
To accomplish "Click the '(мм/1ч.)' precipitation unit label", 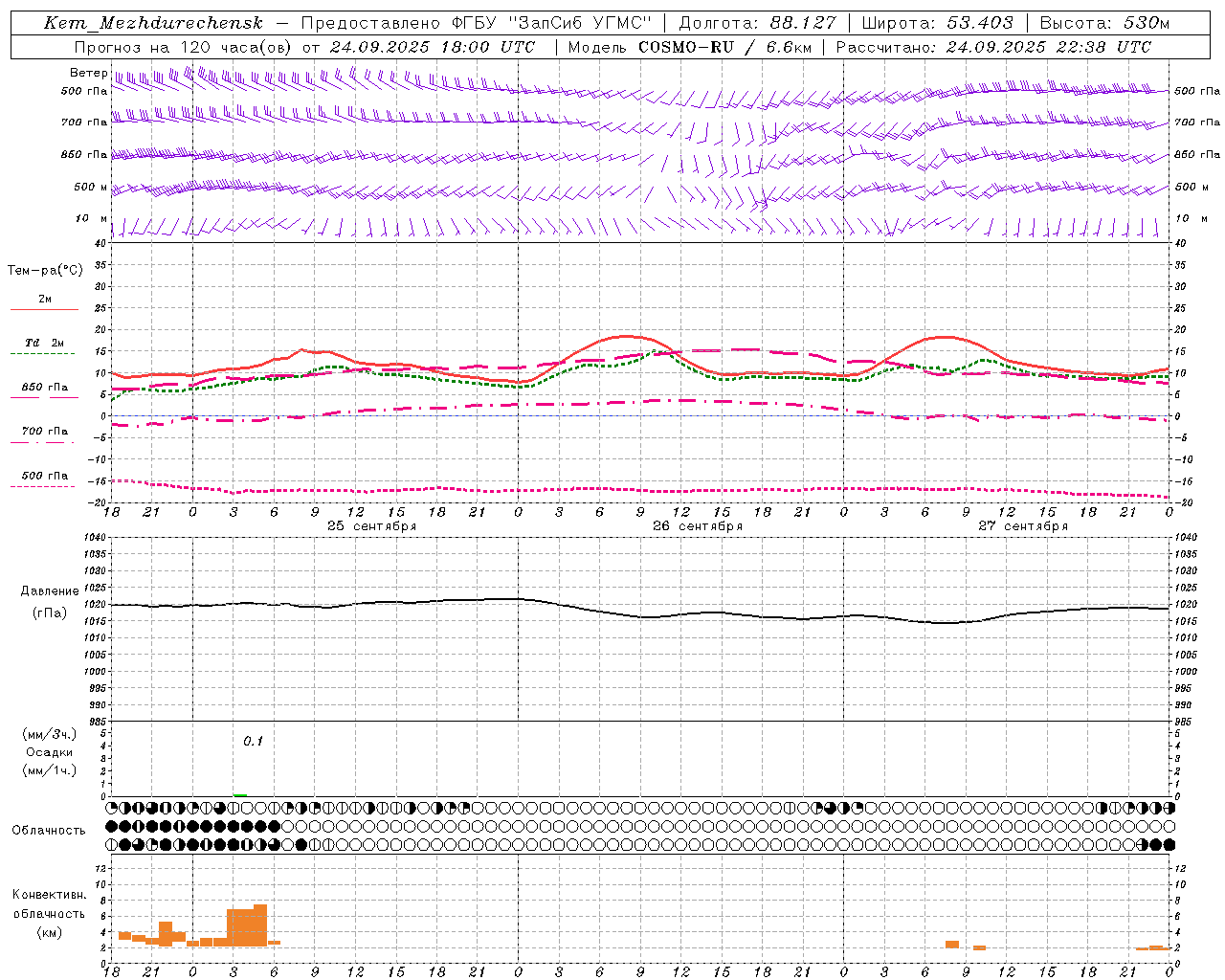I will pos(50,770).
